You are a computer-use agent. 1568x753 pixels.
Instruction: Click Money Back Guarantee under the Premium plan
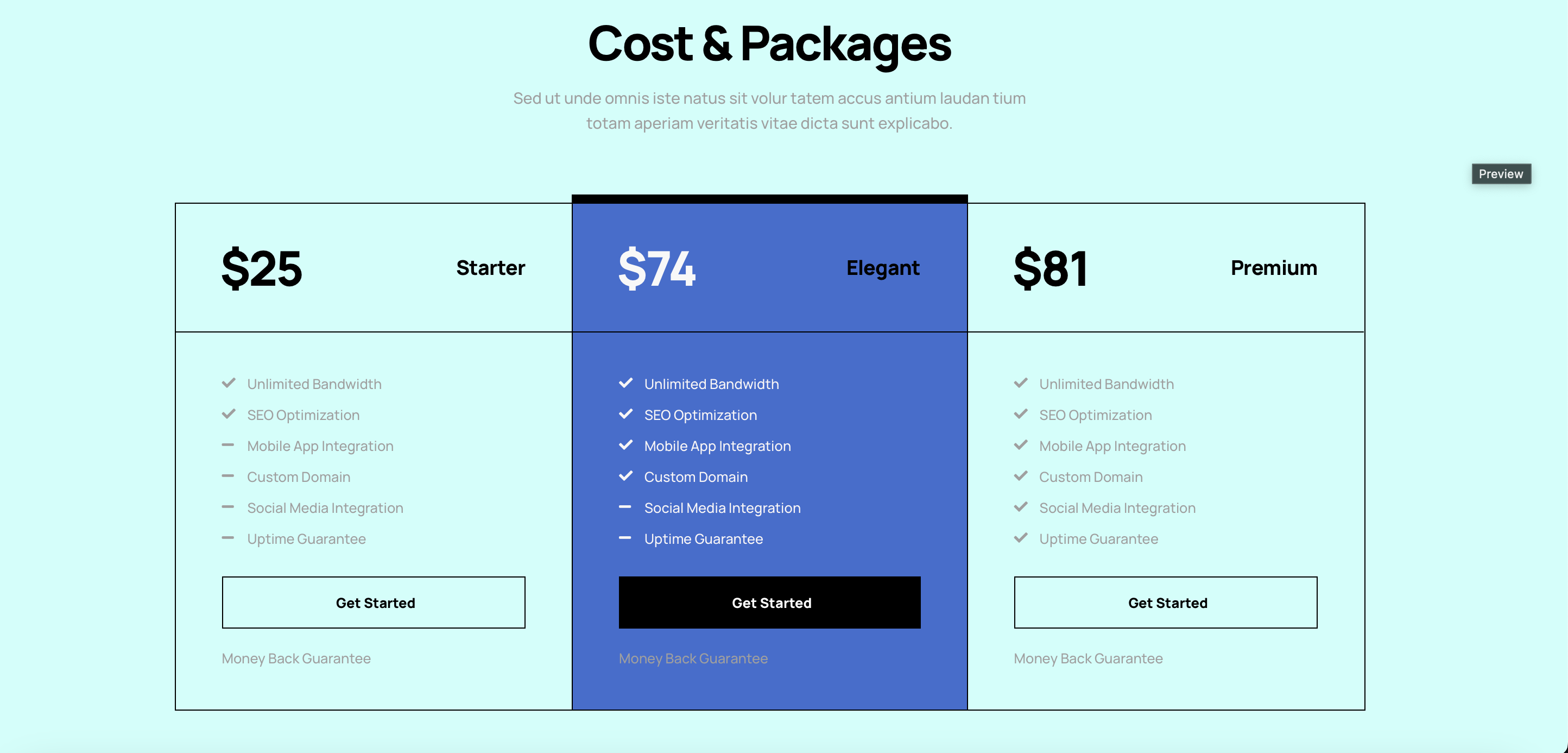point(1089,658)
